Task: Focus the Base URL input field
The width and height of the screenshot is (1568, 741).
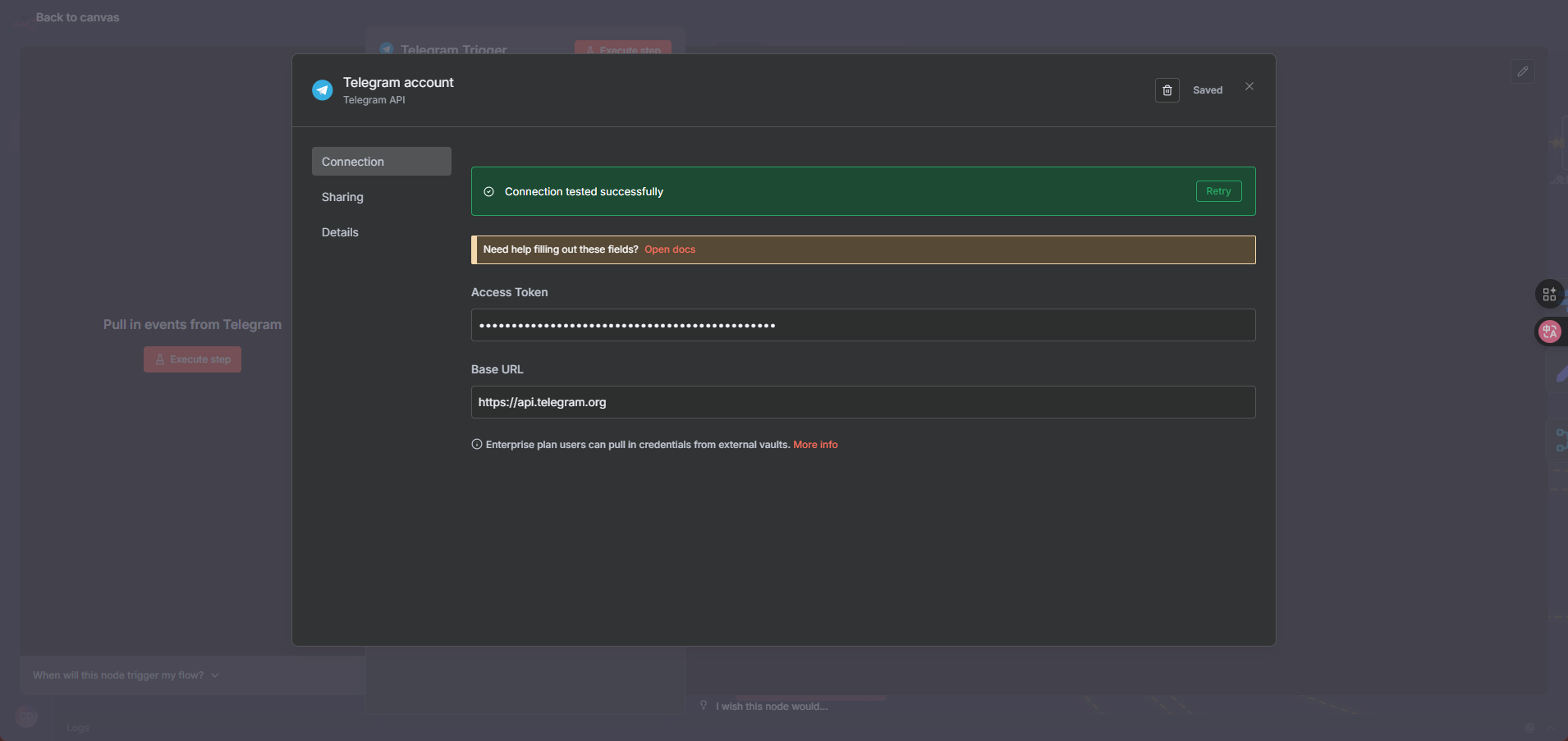Action: [x=862, y=402]
